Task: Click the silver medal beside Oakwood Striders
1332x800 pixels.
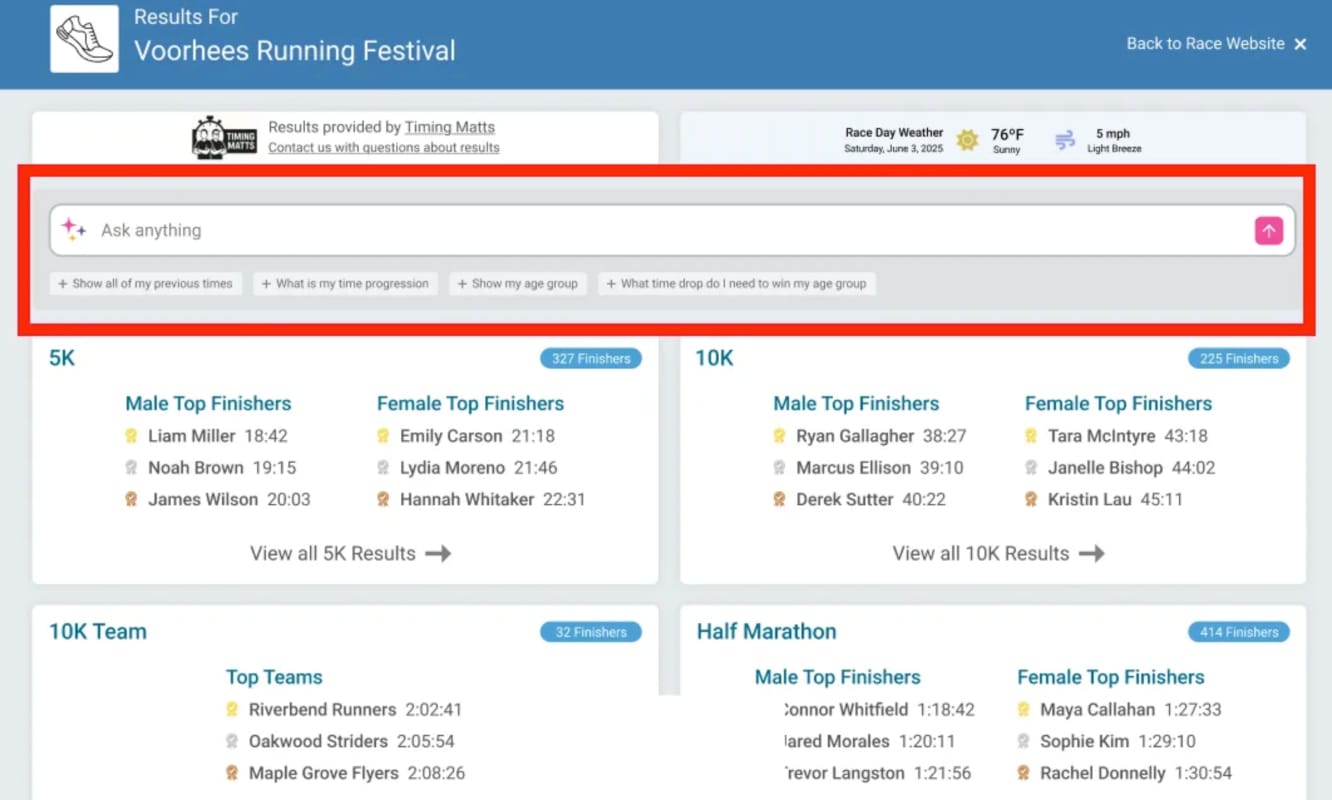Action: click(232, 742)
